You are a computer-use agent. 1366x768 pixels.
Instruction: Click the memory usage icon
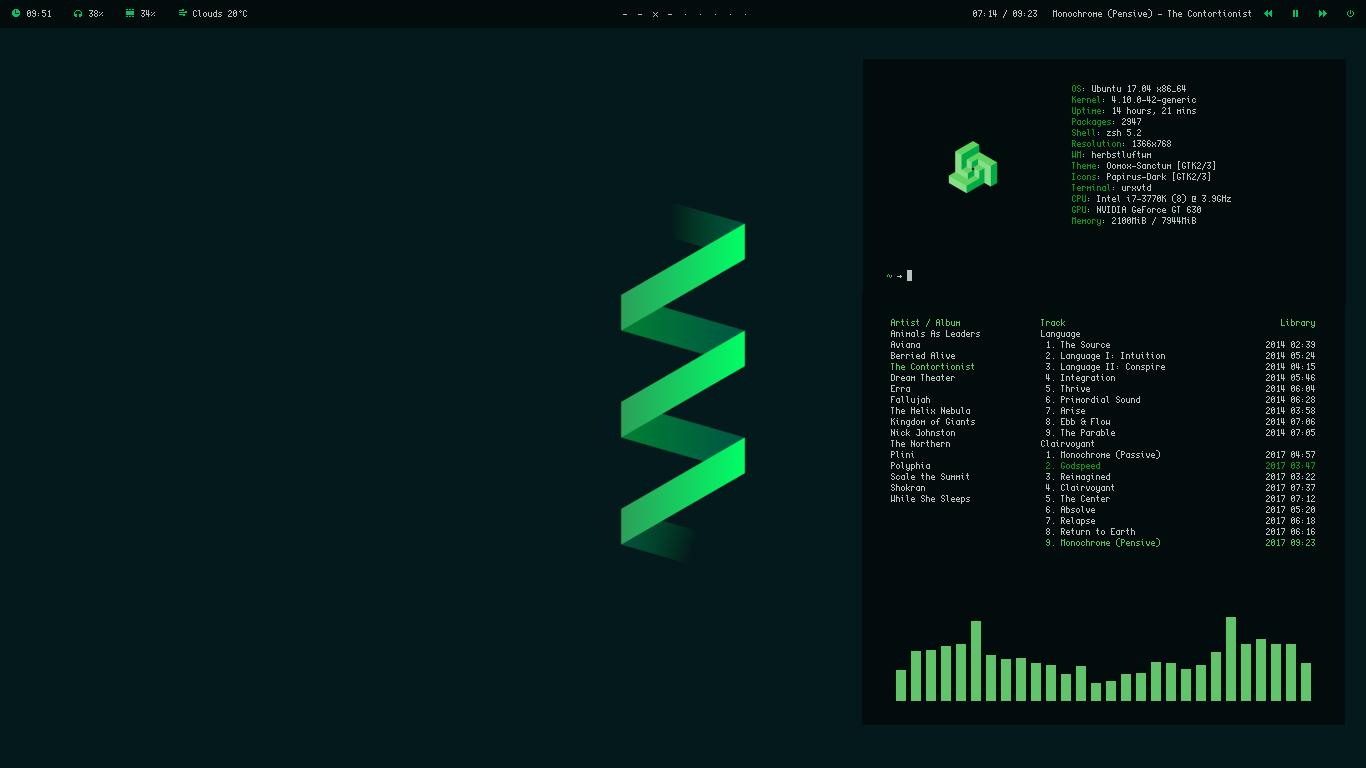pyautogui.click(x=130, y=14)
